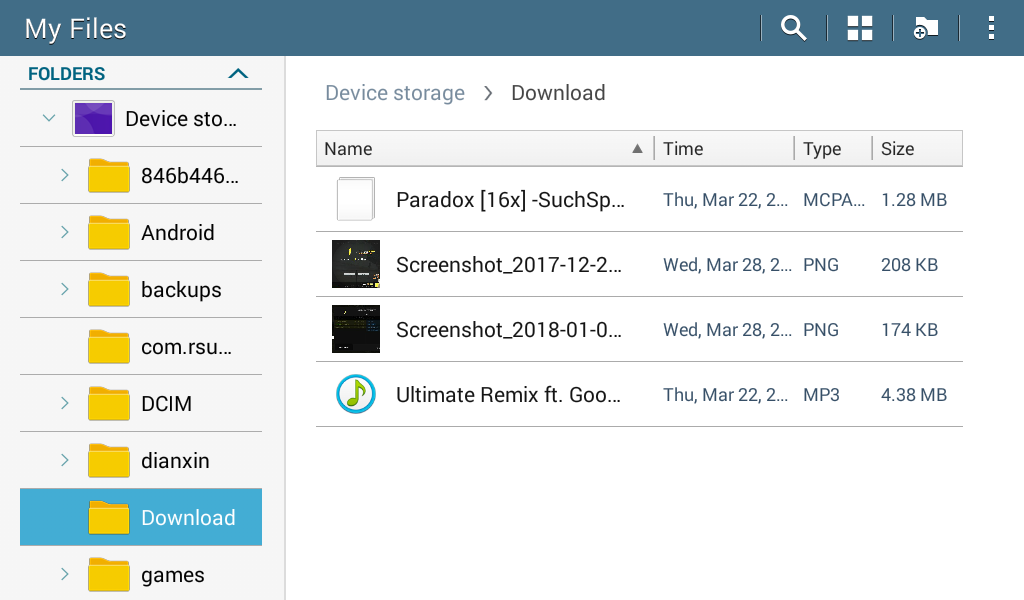Expand the Android folder arrow
Viewport: 1024px width, 600px height.
[x=65, y=232]
